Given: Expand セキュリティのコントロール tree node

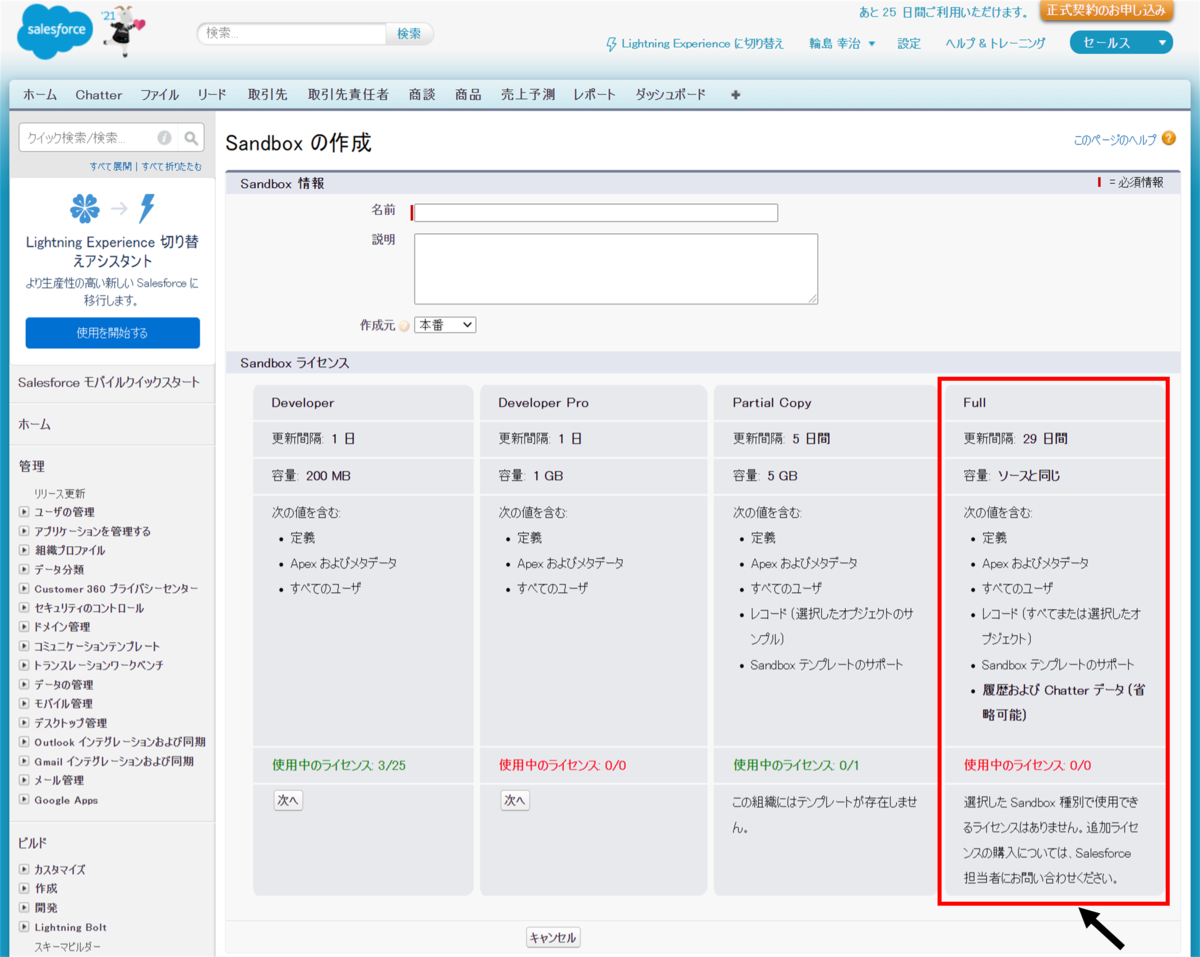Looking at the screenshot, I should coord(24,608).
